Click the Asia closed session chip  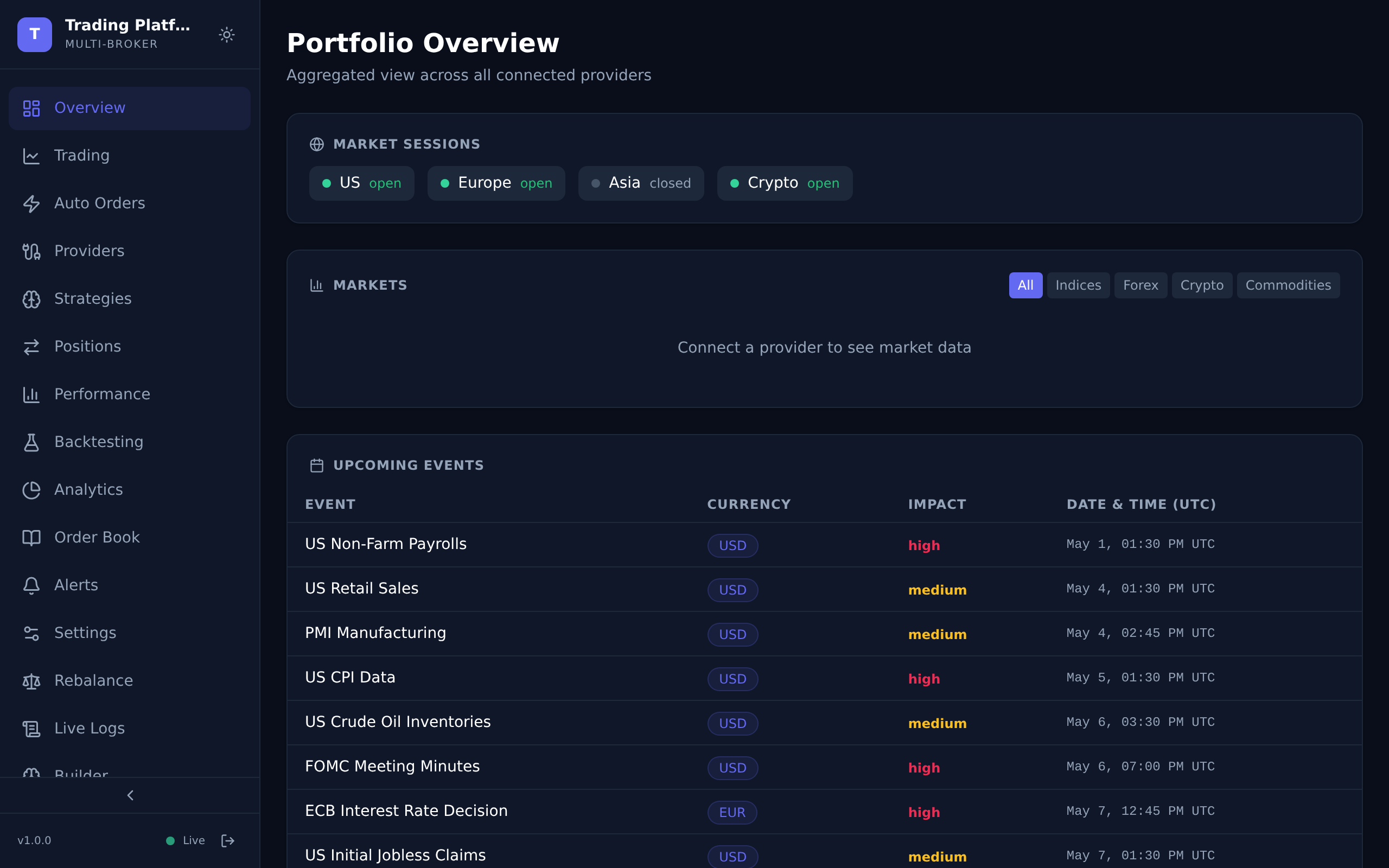click(x=641, y=183)
